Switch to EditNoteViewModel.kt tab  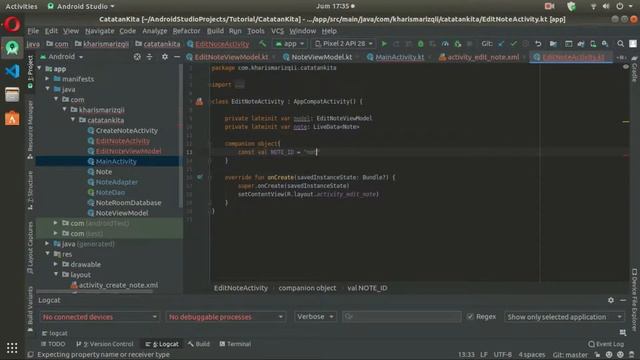point(231,57)
